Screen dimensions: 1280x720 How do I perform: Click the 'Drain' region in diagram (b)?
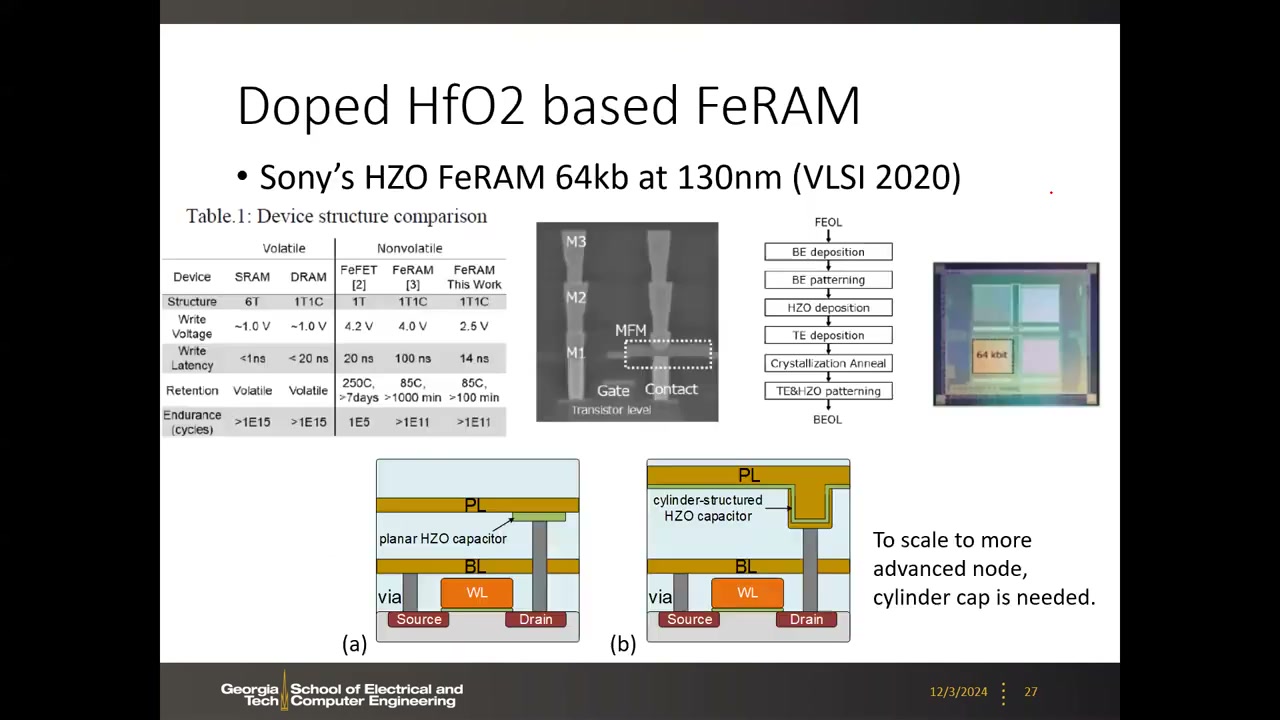806,620
